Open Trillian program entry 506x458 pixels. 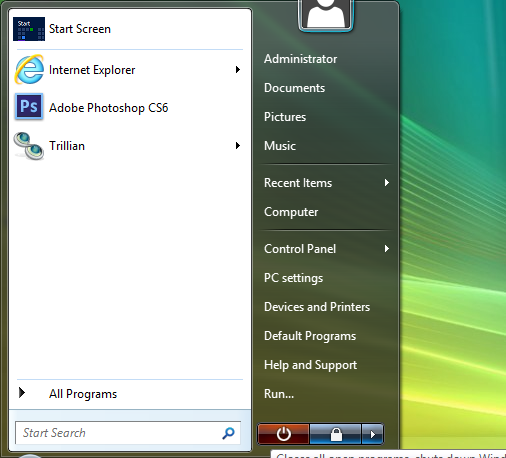130,146
